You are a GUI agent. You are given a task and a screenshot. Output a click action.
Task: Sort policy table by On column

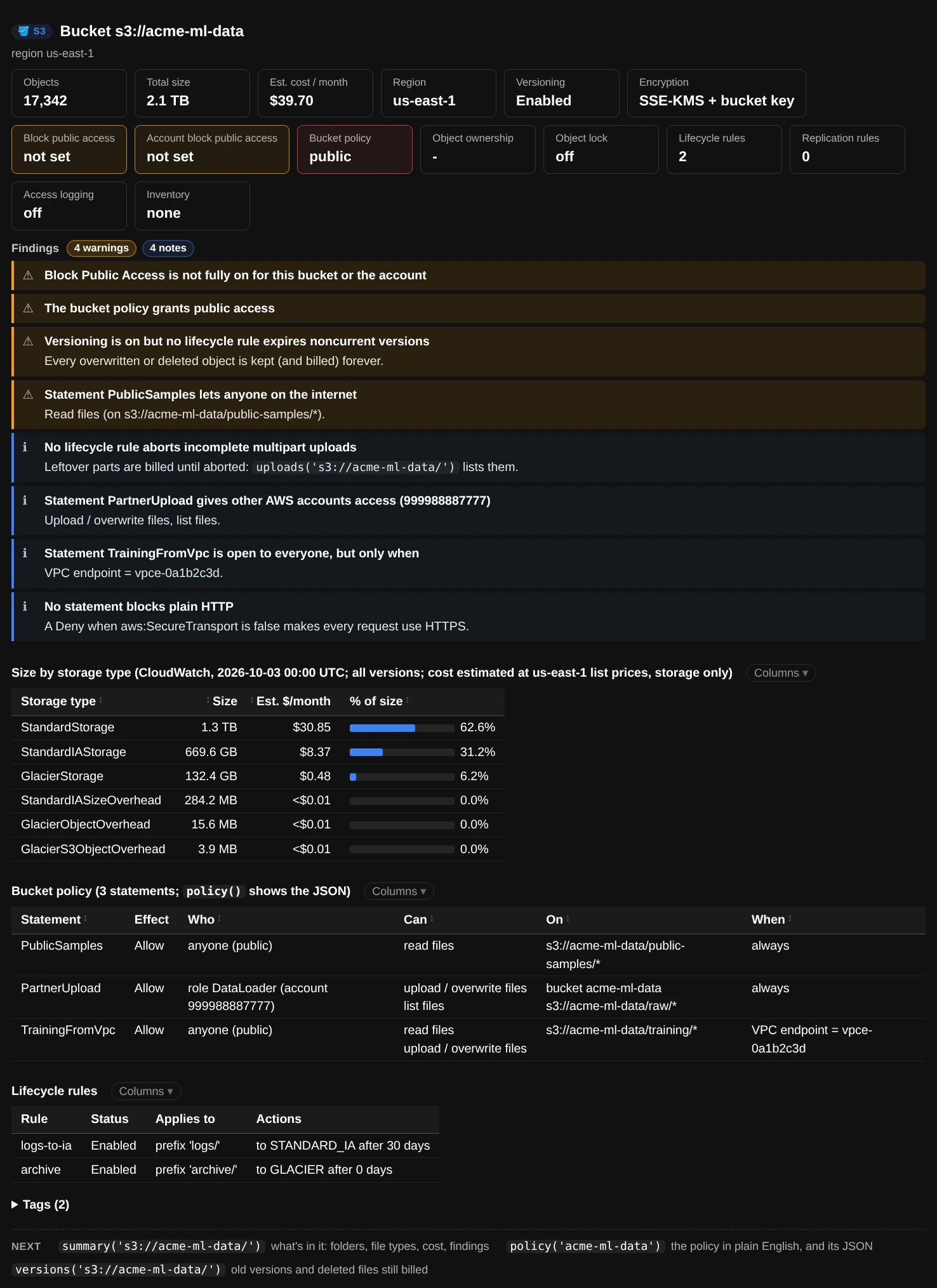[557, 920]
